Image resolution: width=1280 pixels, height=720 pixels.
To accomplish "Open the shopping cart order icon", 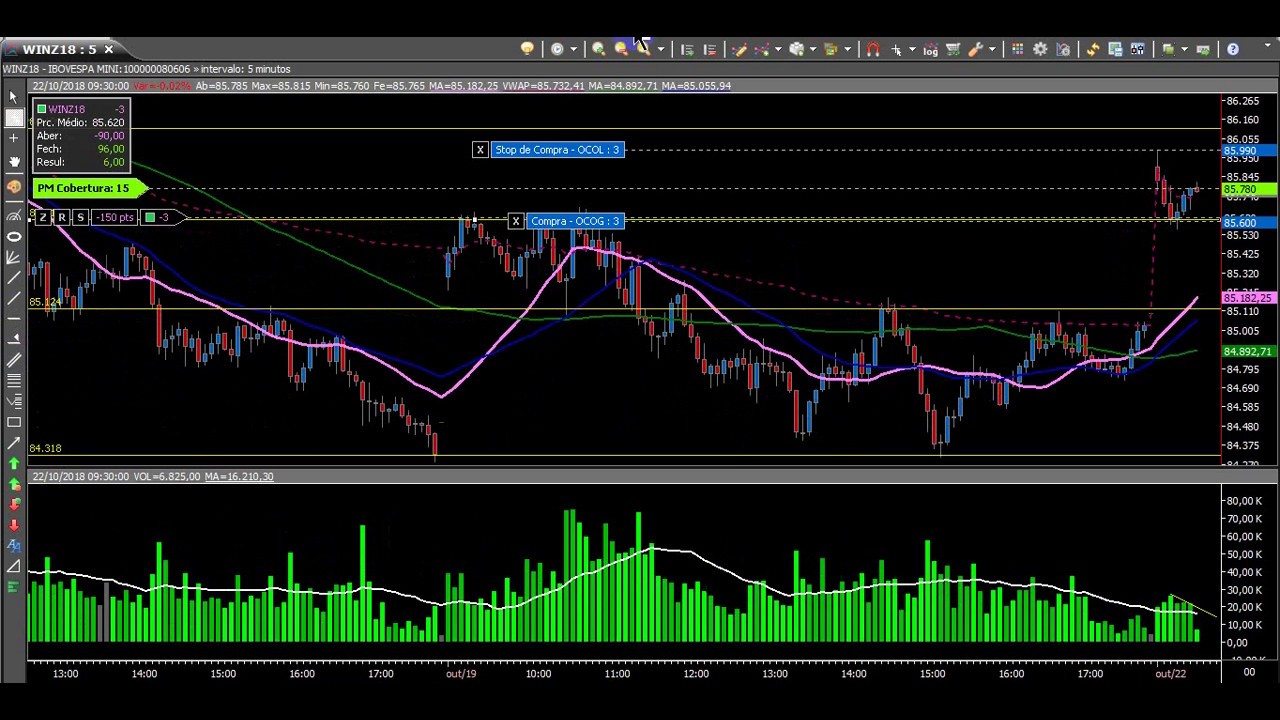I will point(953,49).
